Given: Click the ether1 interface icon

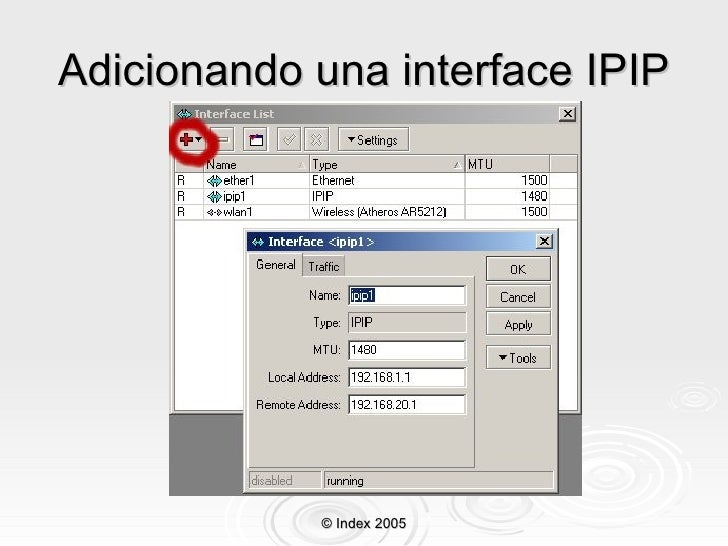Looking at the screenshot, I should tap(214, 181).
